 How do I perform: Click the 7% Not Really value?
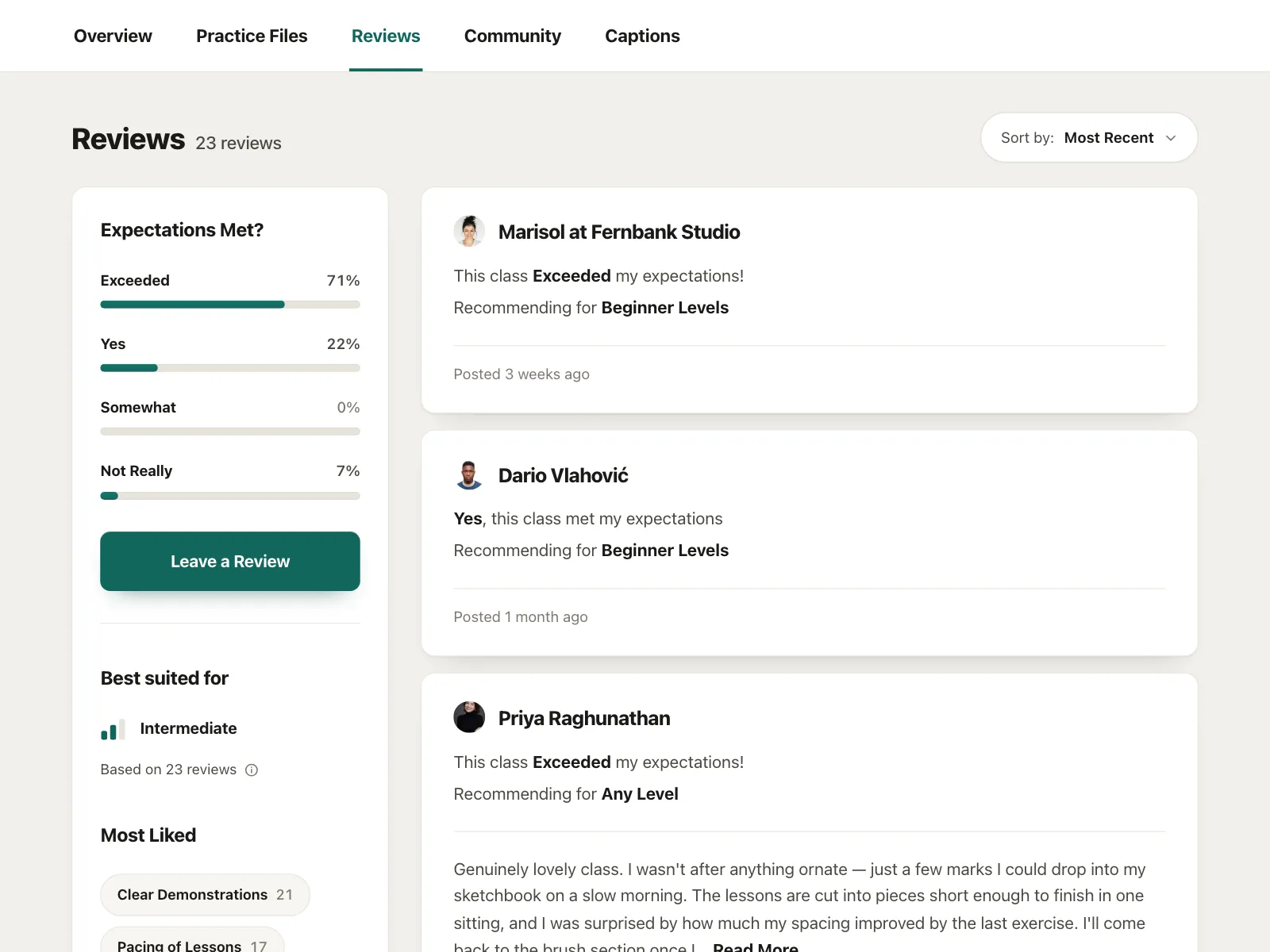[348, 470]
